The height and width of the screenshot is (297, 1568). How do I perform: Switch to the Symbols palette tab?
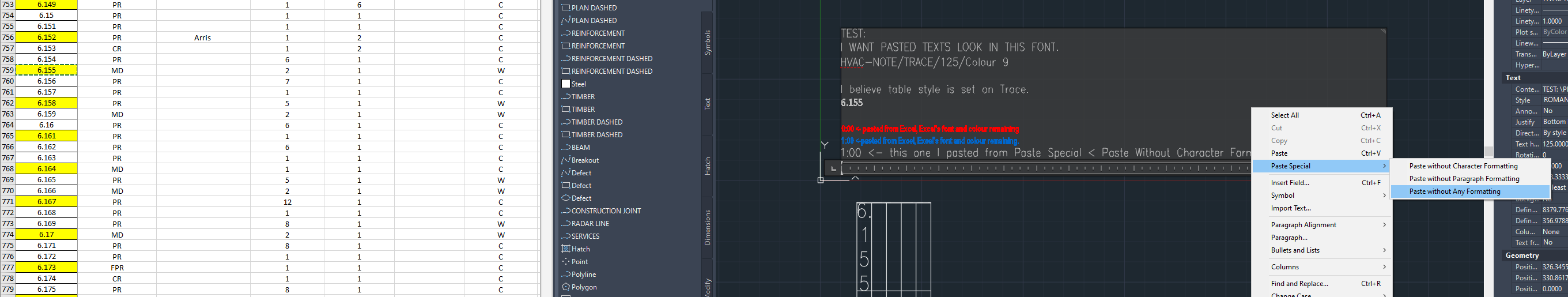706,43
